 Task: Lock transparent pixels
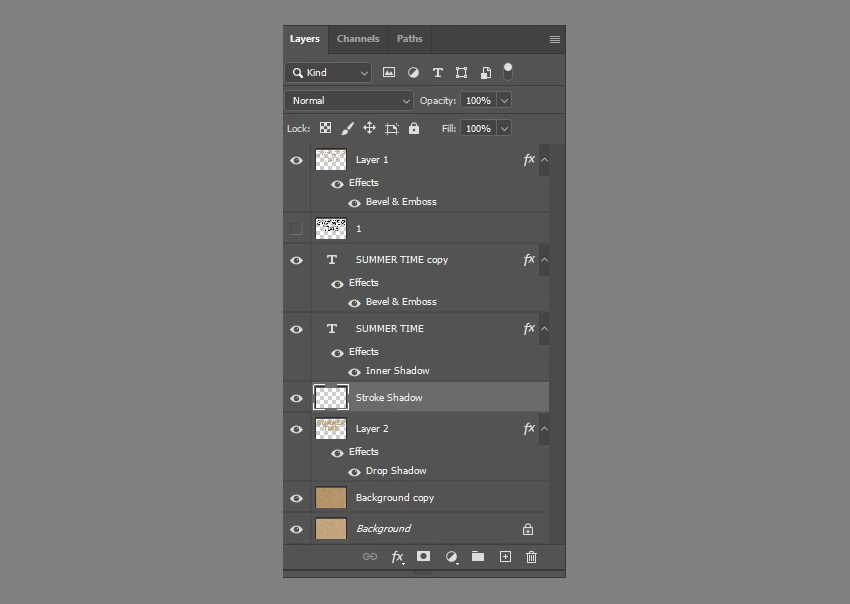coord(326,129)
